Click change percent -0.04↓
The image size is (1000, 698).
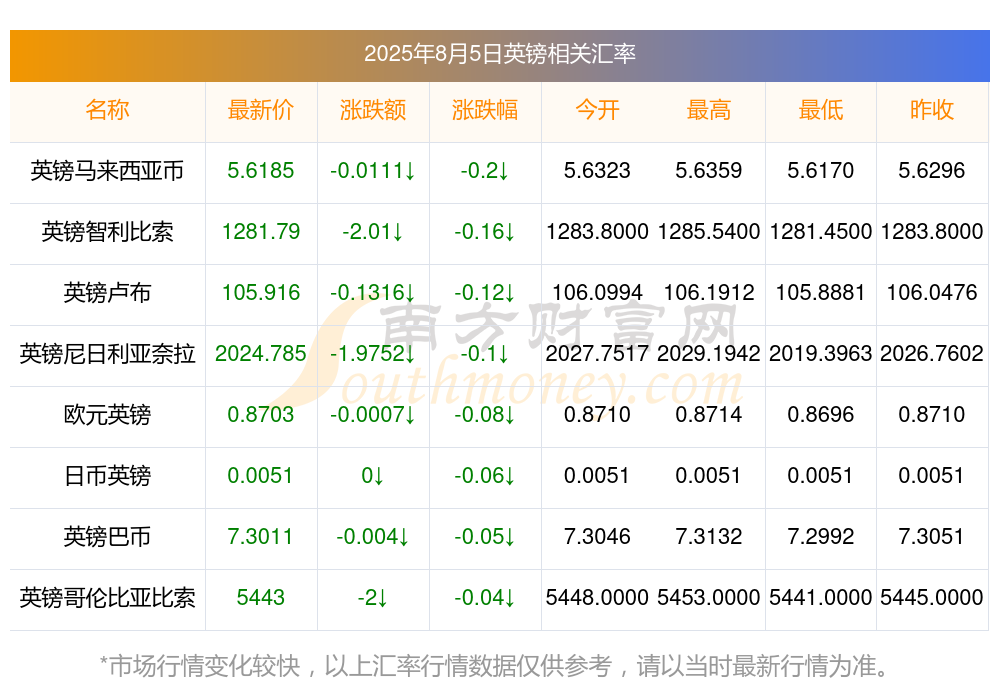click(485, 598)
